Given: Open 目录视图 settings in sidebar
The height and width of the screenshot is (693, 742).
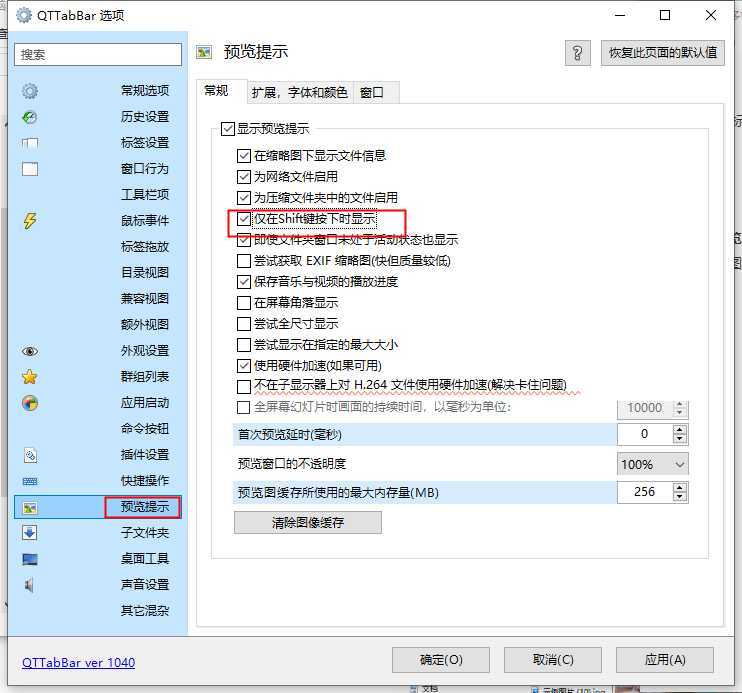Looking at the screenshot, I should coord(145,273).
